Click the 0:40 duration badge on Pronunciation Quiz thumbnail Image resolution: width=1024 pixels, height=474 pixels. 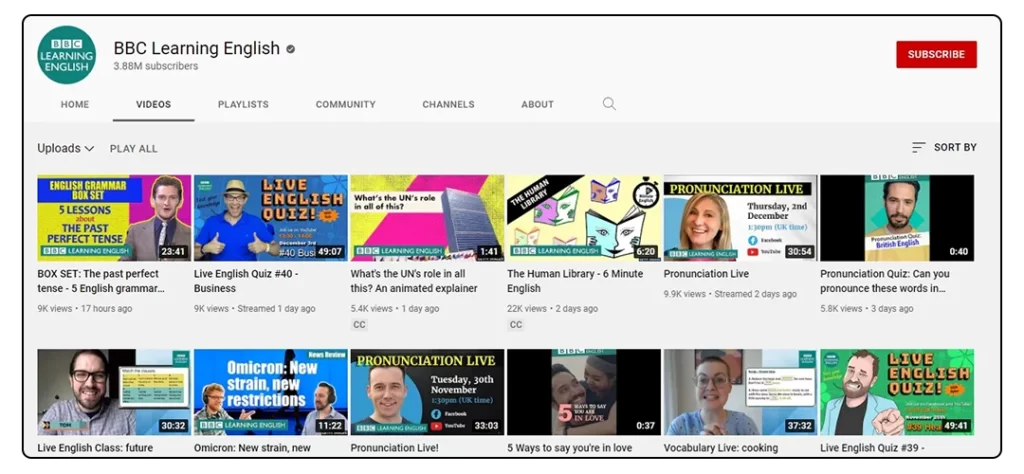pos(958,251)
